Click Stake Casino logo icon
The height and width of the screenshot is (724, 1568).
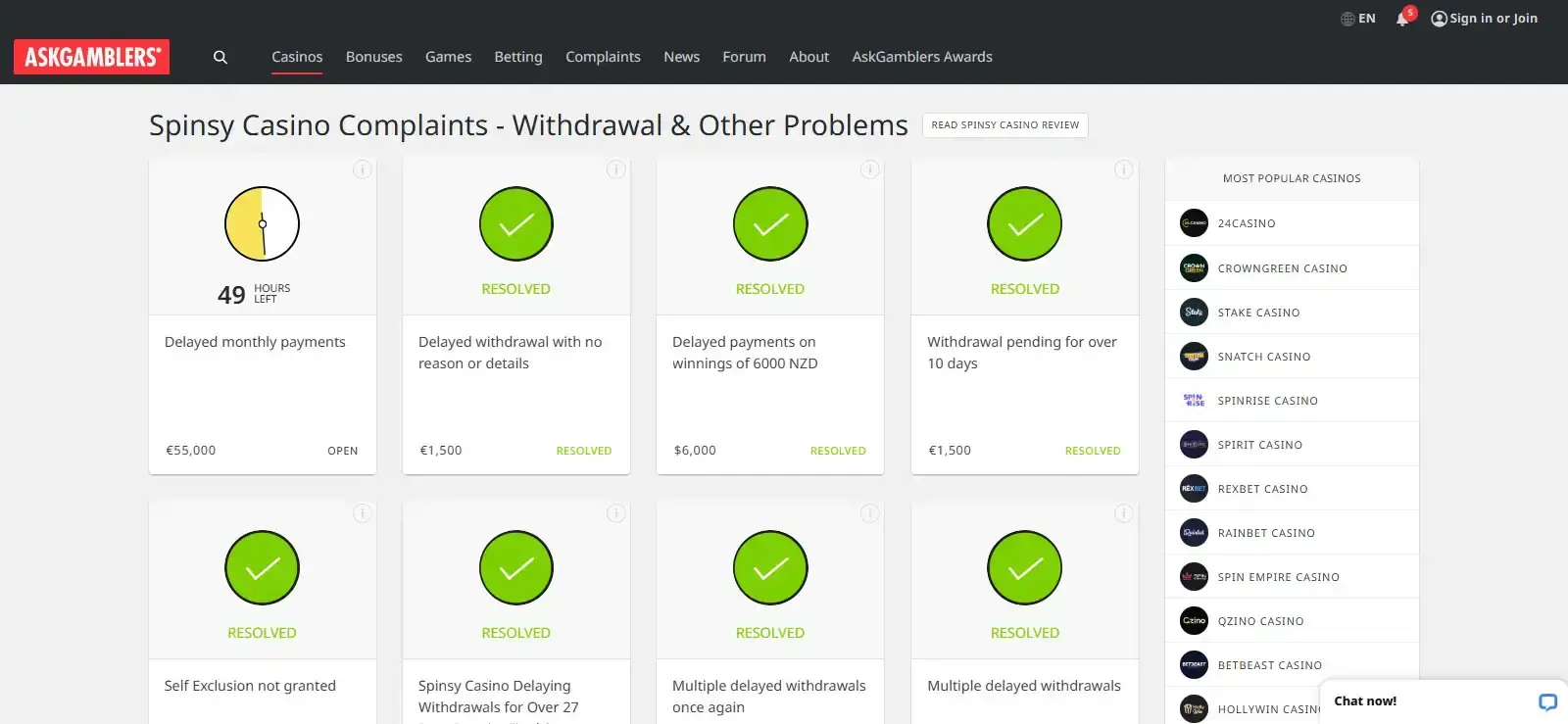(1194, 312)
